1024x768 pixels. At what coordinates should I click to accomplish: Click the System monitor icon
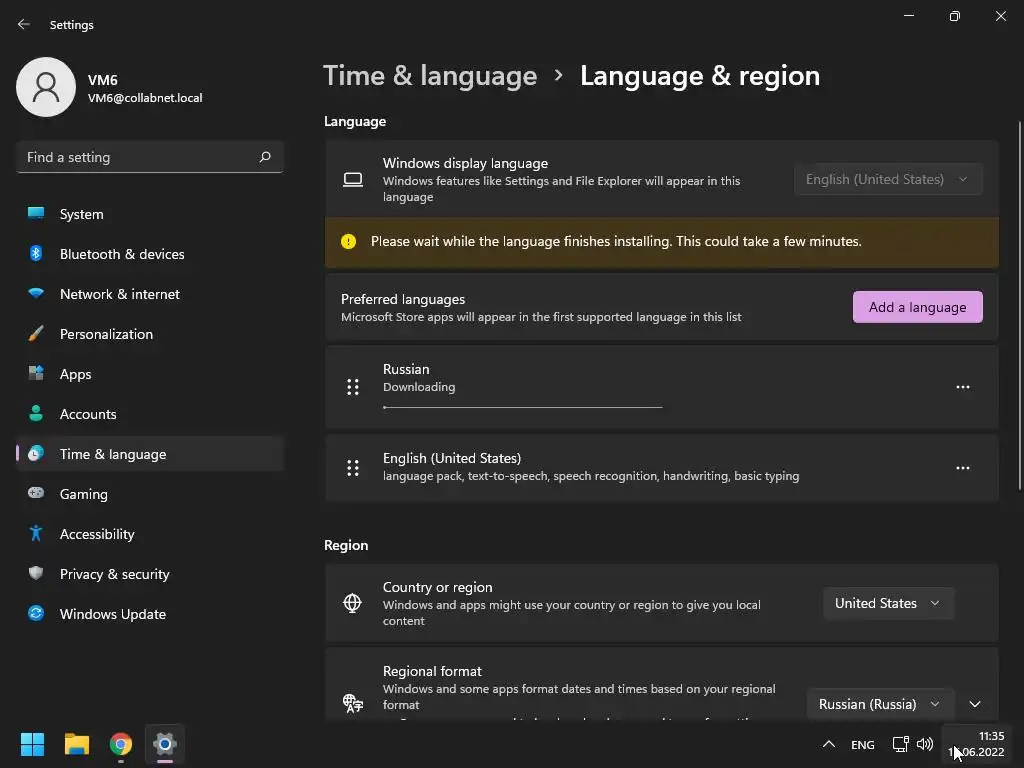(36, 214)
